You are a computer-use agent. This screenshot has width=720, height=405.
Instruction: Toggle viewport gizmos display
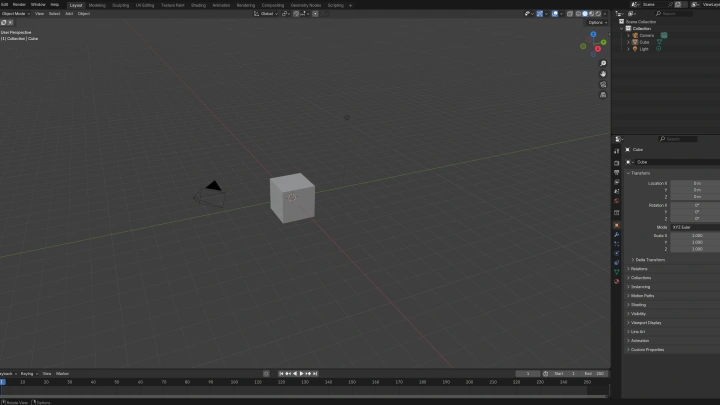540,14
